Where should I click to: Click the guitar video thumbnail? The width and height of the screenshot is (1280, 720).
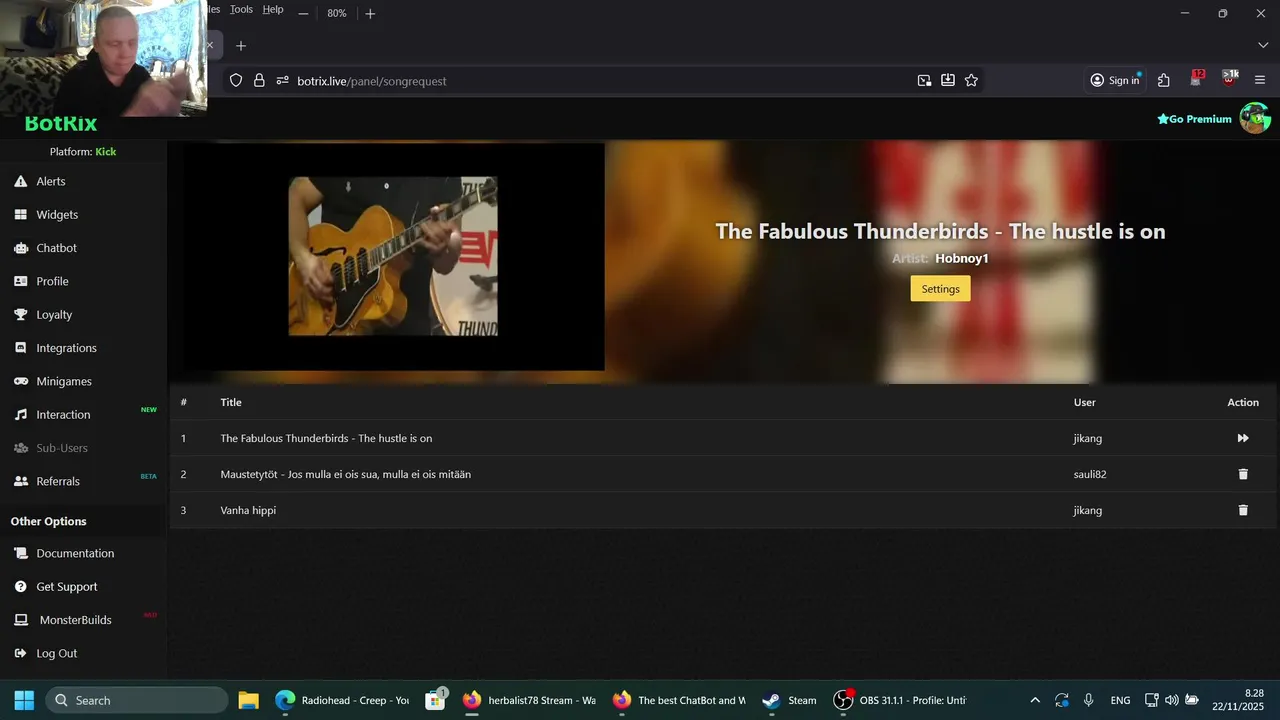tap(393, 256)
